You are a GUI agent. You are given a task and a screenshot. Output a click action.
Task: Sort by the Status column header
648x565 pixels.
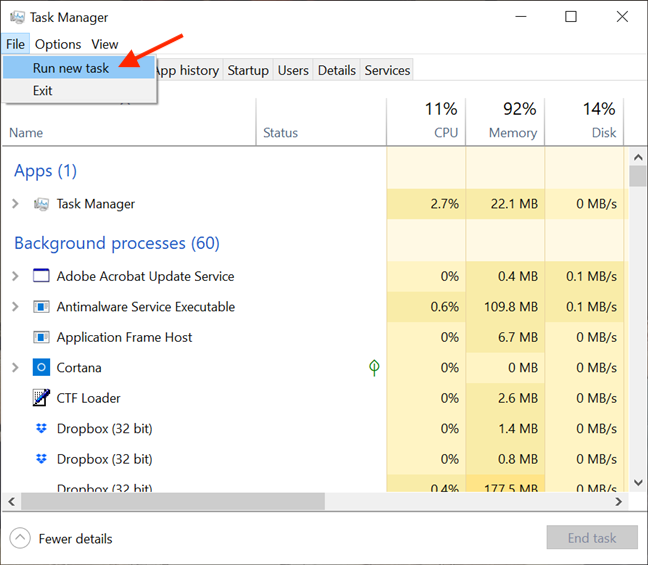(321, 122)
